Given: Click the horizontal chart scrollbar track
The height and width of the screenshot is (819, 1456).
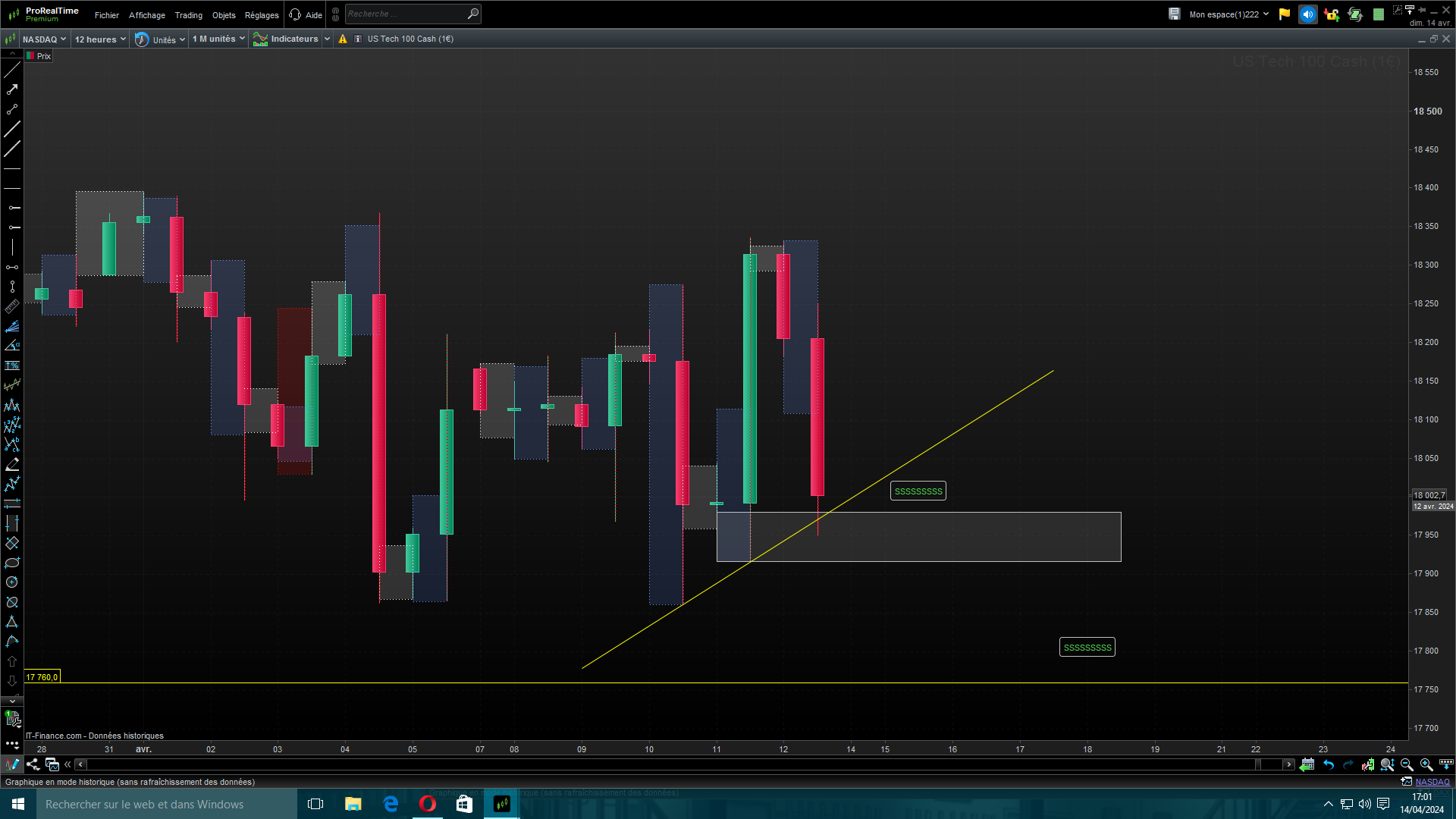Looking at the screenshot, I should point(667,764).
